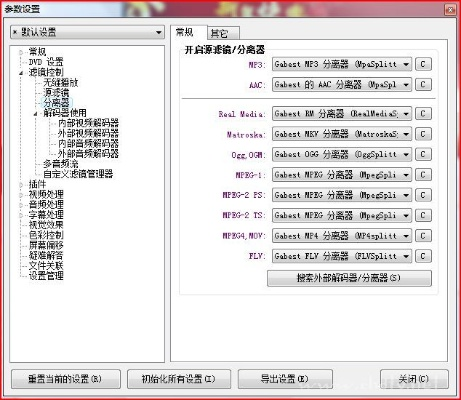
Task: Click the C button beside MP3
Action: pos(423,64)
